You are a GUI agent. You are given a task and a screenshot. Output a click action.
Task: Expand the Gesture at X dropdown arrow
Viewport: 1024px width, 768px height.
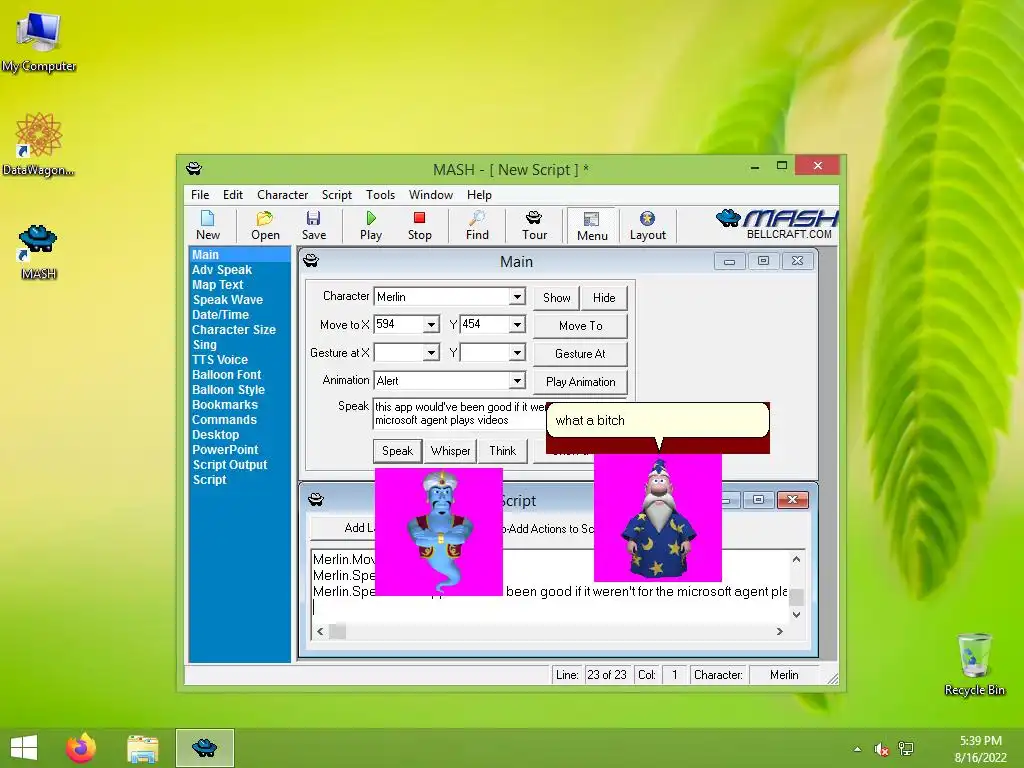tap(431, 353)
